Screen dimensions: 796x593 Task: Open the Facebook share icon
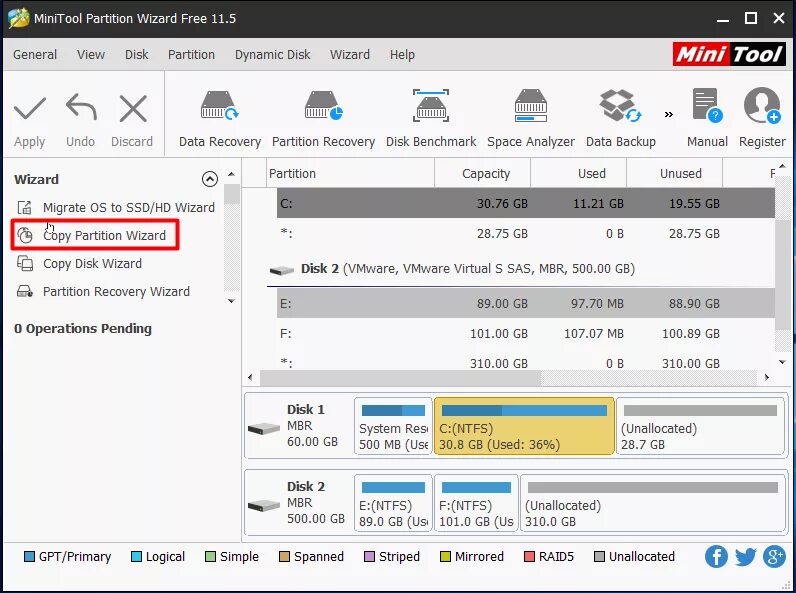(x=716, y=556)
